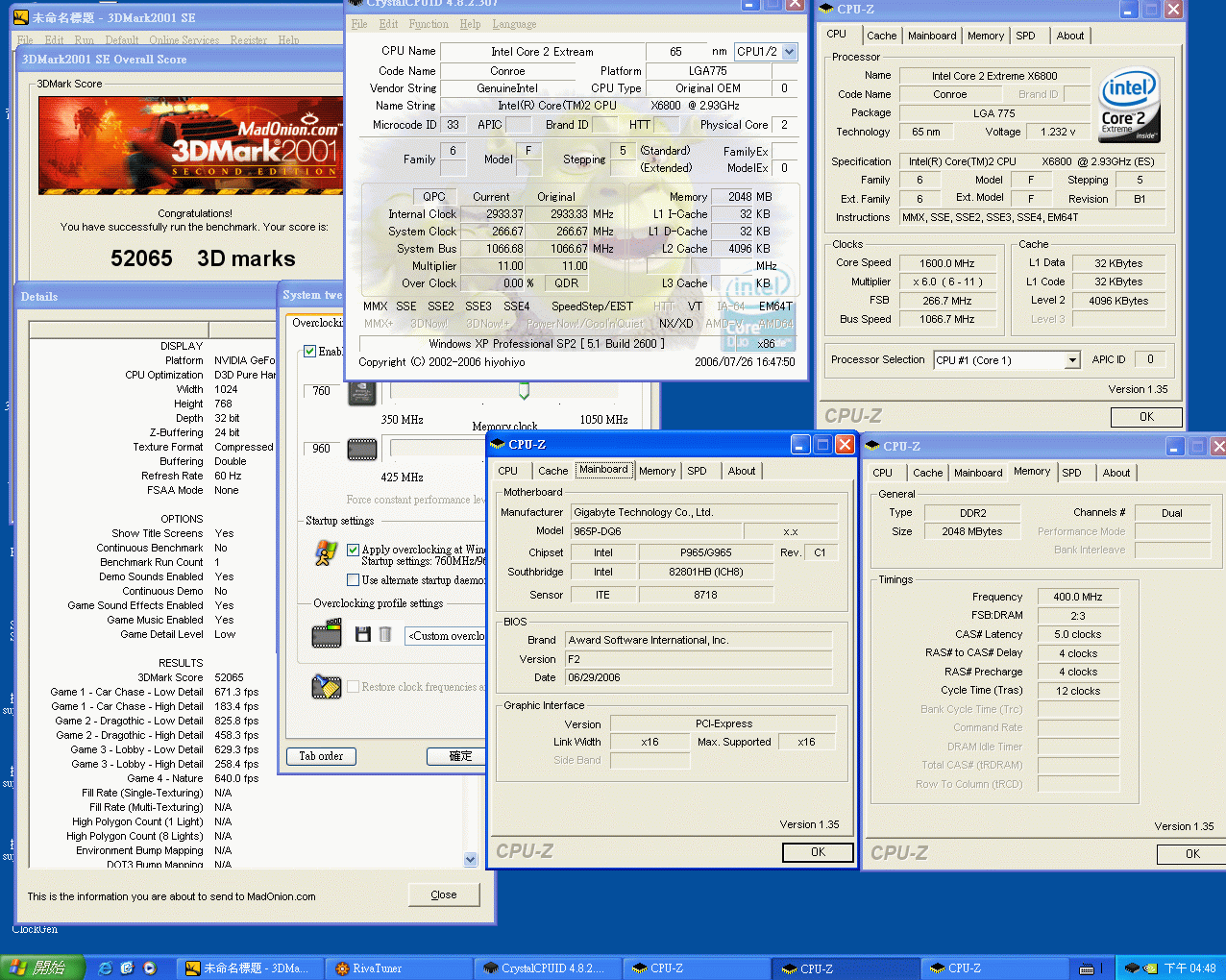Screen dimensions: 1226x980
Task: Save the overclocking profile with the floppy icon
Action: tap(363, 634)
